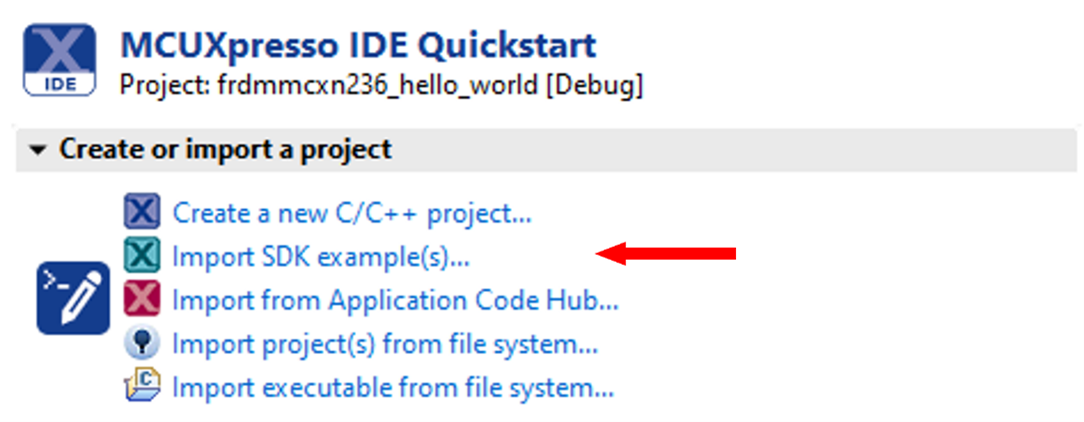Click the 'Create or import a project' header text

tap(224, 150)
